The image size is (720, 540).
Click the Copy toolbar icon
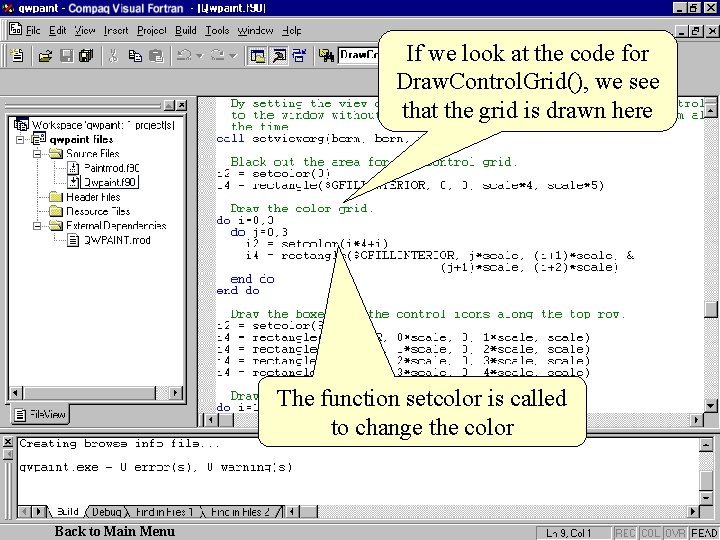135,56
